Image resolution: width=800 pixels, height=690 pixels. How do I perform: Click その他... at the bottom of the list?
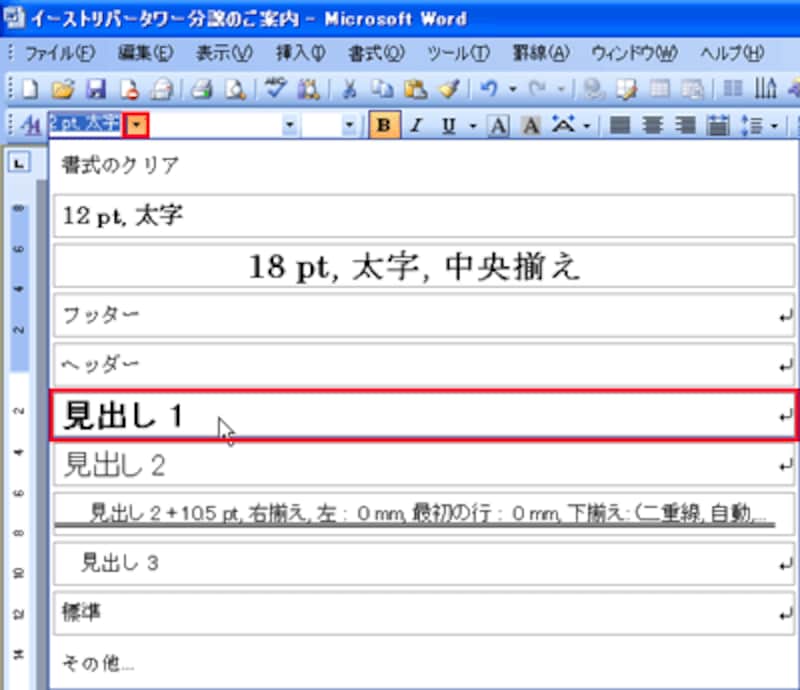pyautogui.click(x=98, y=661)
